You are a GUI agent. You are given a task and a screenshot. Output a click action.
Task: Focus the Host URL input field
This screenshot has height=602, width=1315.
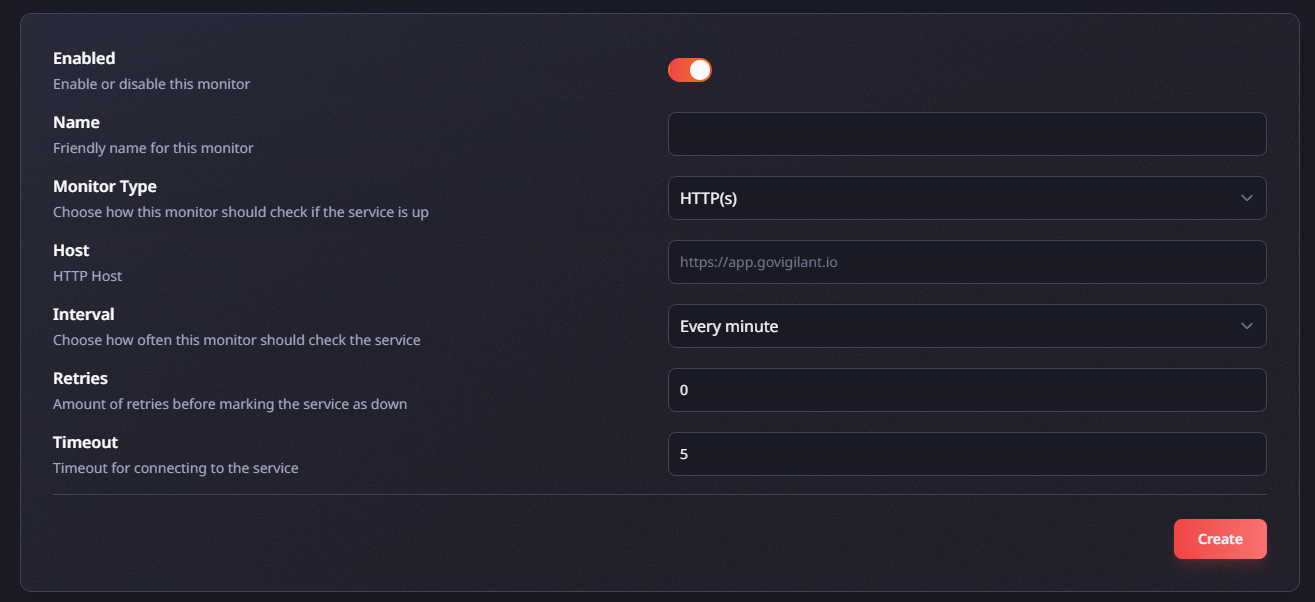coord(966,262)
